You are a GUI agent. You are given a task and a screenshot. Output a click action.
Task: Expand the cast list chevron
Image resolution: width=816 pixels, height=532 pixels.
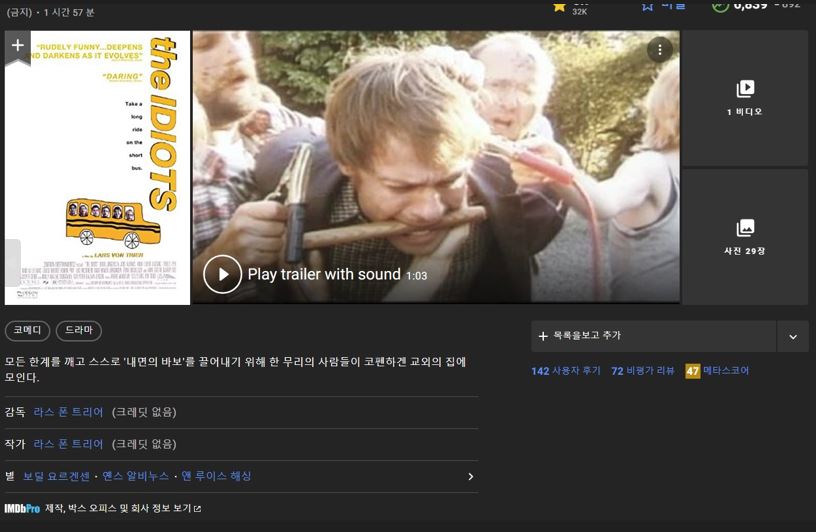coord(470,477)
